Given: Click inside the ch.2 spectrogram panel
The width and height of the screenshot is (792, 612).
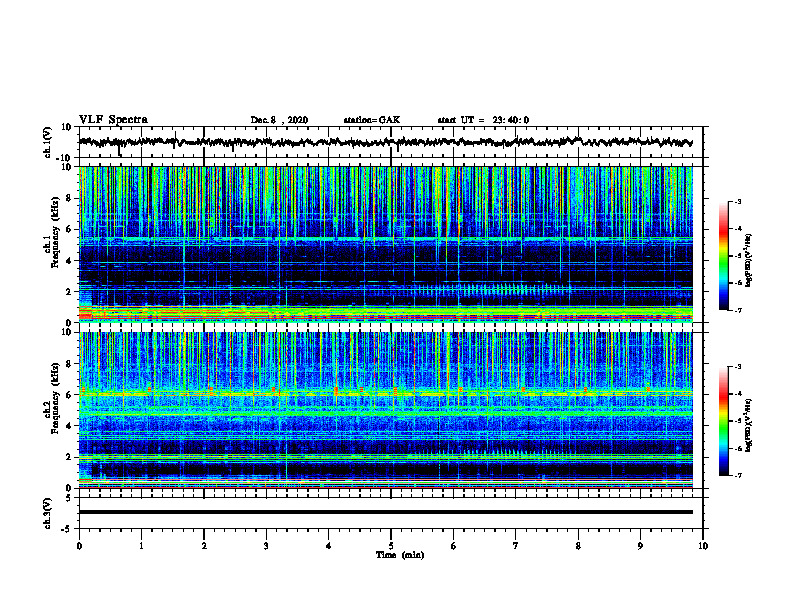Looking at the screenshot, I should tap(385, 410).
